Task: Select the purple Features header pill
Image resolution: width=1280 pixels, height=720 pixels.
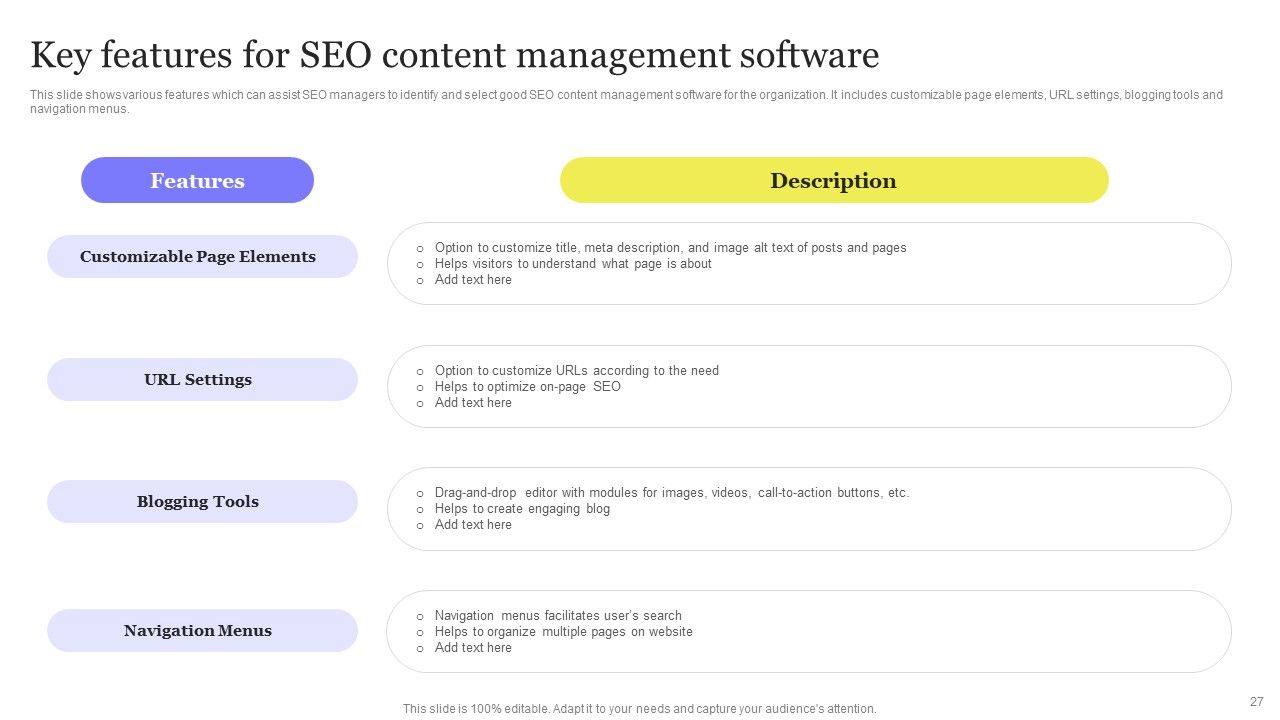Action: pyautogui.click(x=197, y=180)
